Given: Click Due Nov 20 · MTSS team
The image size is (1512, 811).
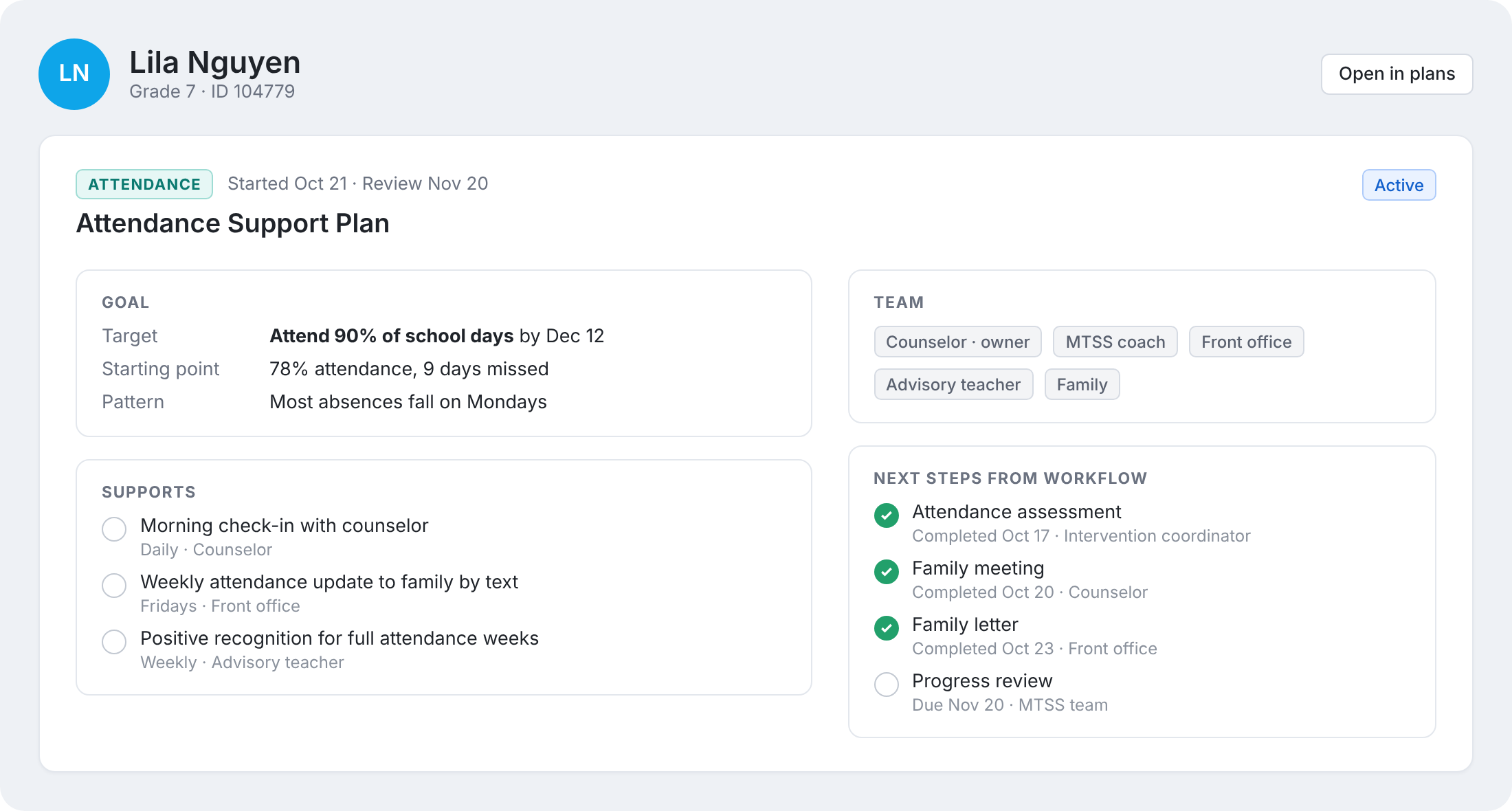Looking at the screenshot, I should click(x=1010, y=705).
